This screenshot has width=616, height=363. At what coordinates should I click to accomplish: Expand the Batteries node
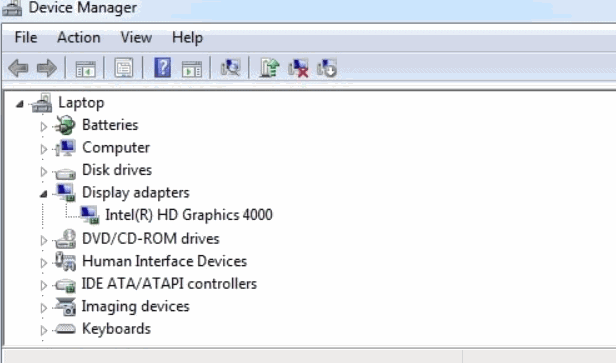tap(43, 126)
